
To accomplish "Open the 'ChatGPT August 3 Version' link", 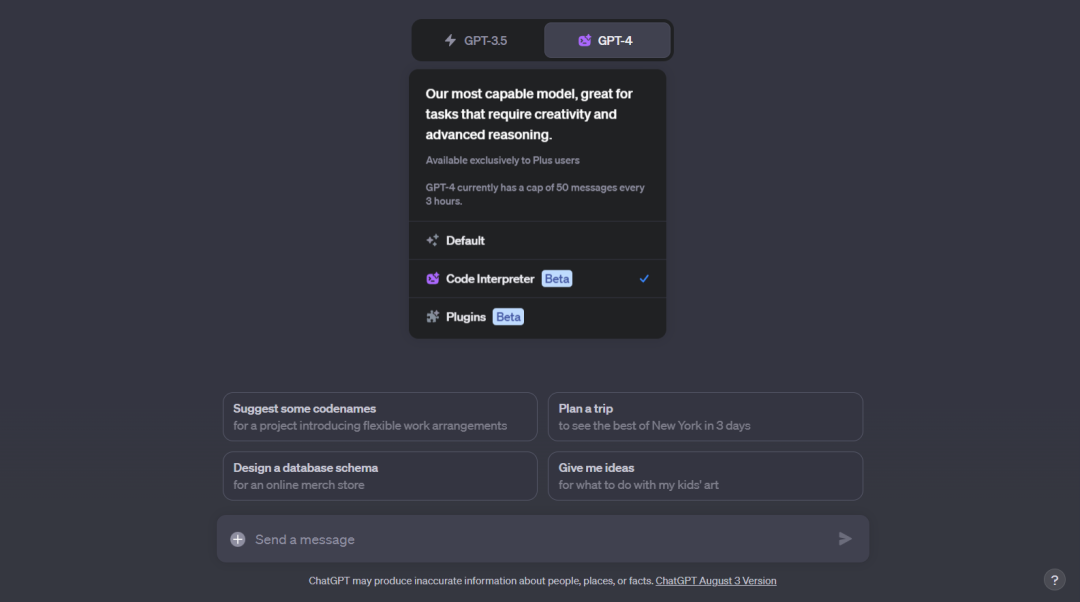I will [x=716, y=581].
